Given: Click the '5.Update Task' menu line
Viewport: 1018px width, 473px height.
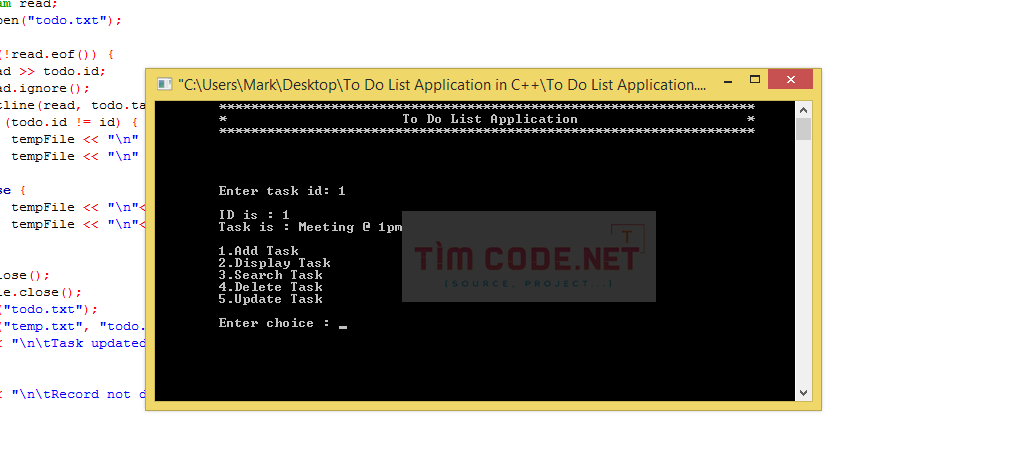Looking at the screenshot, I should (270, 299).
